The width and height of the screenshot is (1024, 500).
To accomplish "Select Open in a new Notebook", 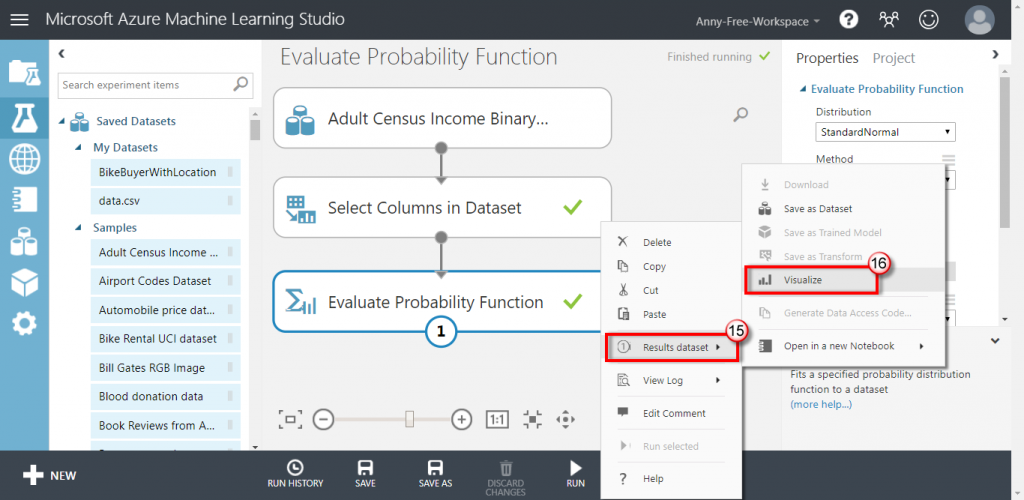I will [844, 346].
